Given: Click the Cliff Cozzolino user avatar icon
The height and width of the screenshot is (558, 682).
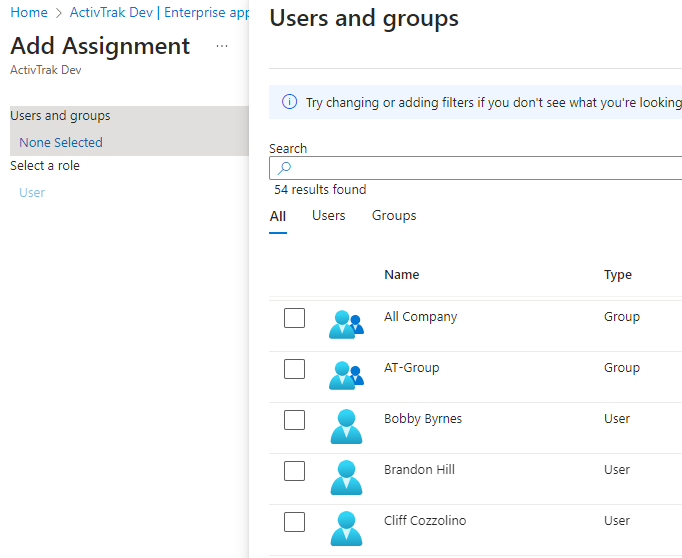Looking at the screenshot, I should [x=346, y=528].
